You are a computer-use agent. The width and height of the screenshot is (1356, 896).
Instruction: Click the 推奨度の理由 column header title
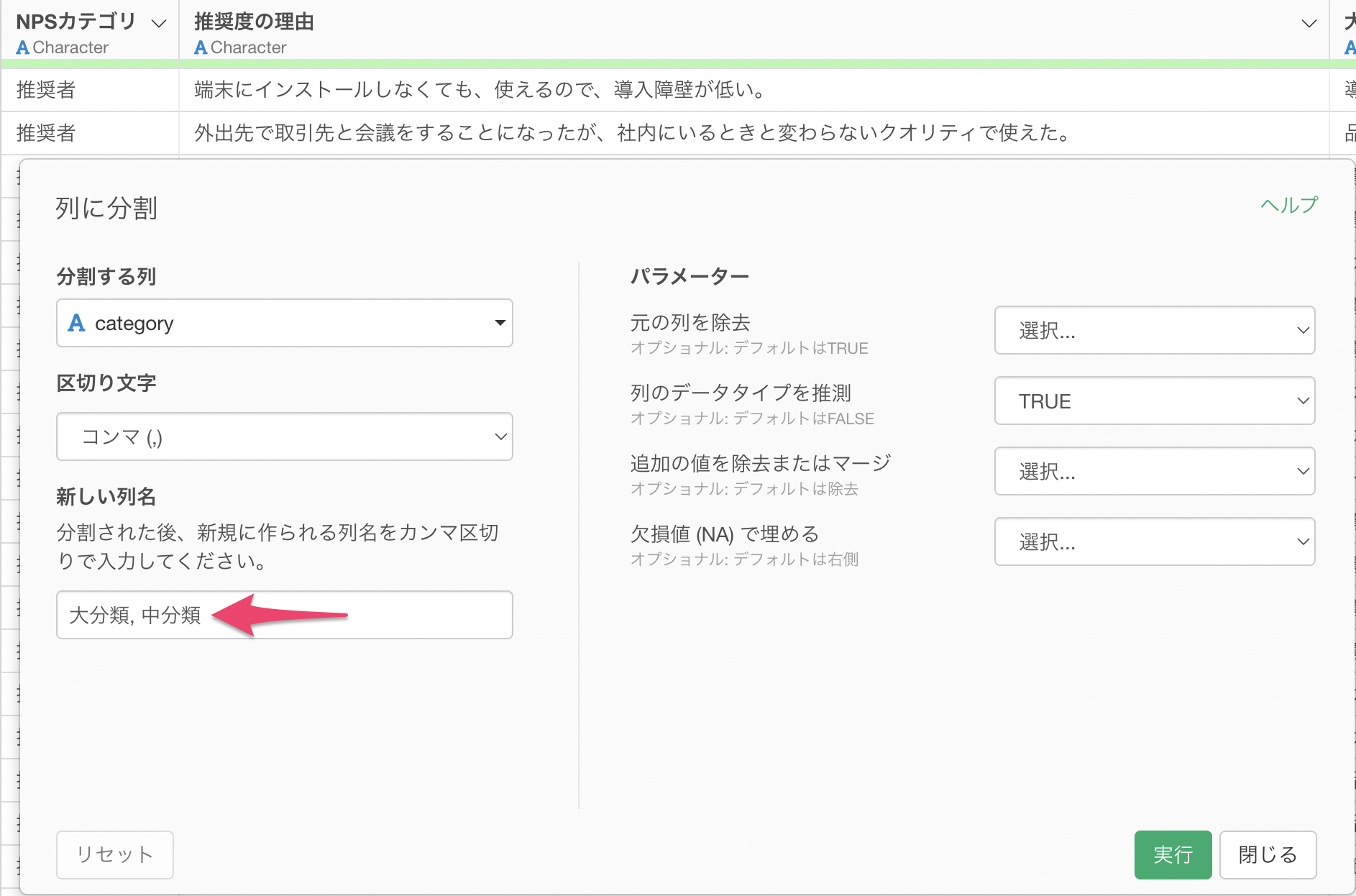(x=254, y=22)
